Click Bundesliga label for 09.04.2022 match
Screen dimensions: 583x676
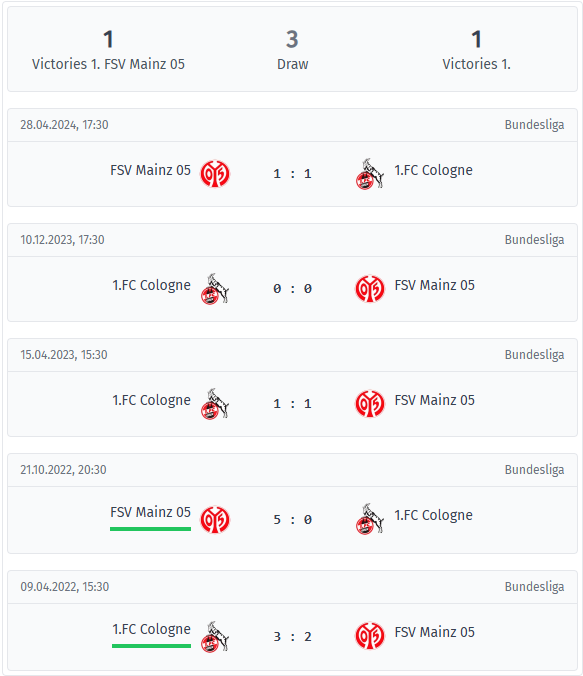point(534,587)
